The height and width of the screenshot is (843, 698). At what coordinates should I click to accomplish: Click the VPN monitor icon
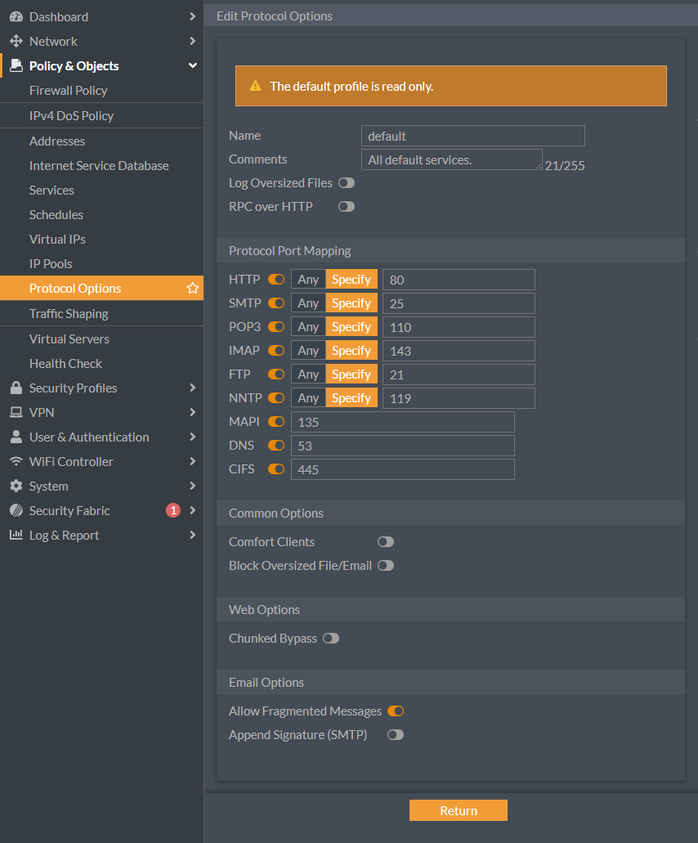tap(16, 412)
